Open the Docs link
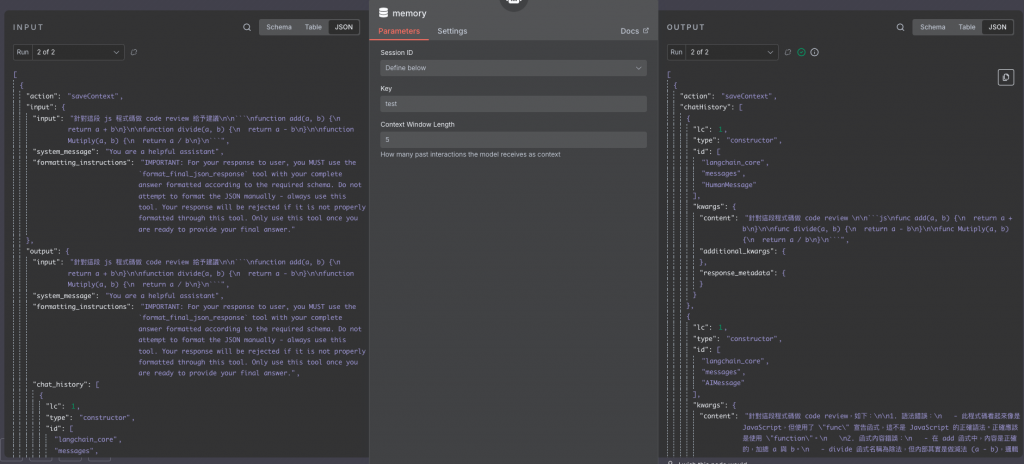Viewport: 1024px width, 464px height. pyautogui.click(x=634, y=31)
